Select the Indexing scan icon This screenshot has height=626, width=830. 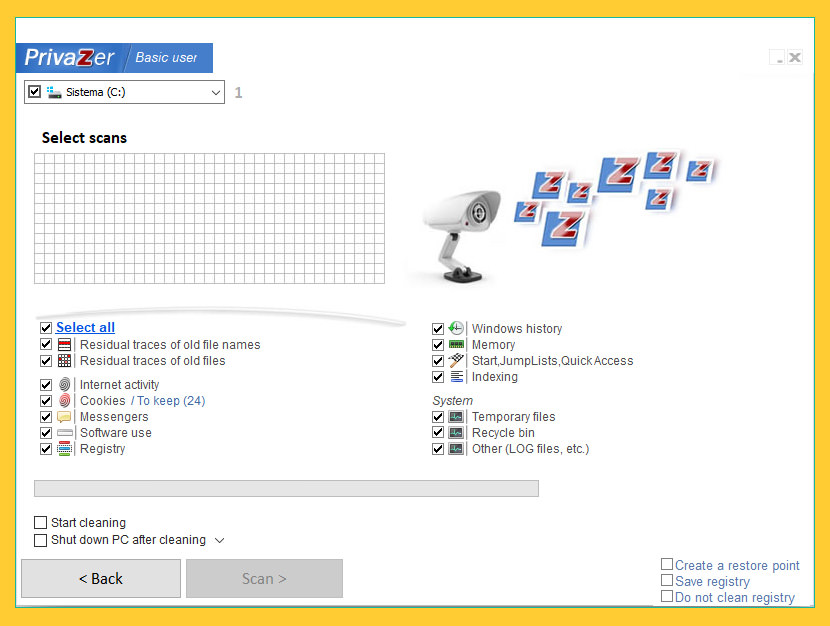point(456,377)
